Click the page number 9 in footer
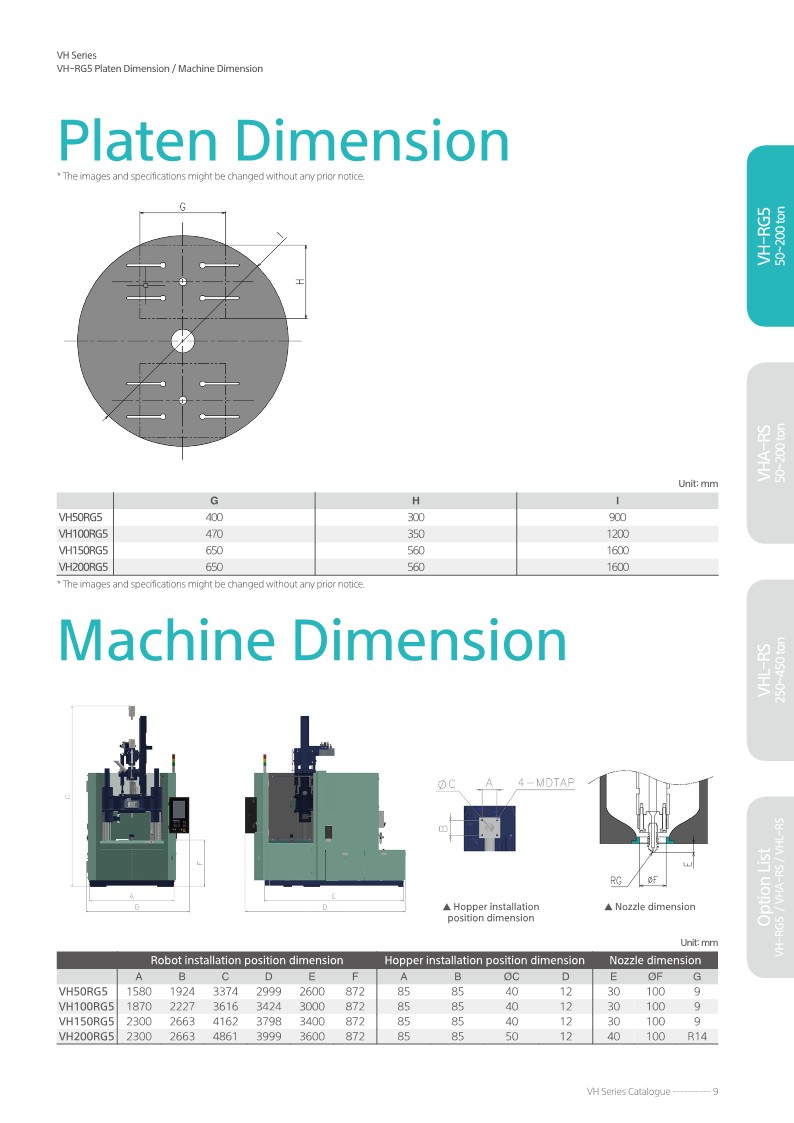Viewport: 794px width, 1123px height. 716,1091
